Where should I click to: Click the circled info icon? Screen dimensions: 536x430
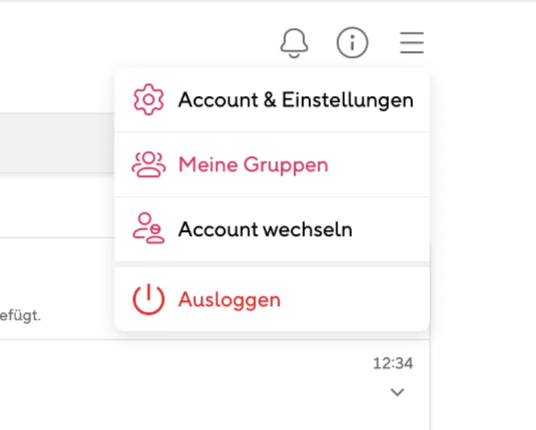[x=352, y=43]
